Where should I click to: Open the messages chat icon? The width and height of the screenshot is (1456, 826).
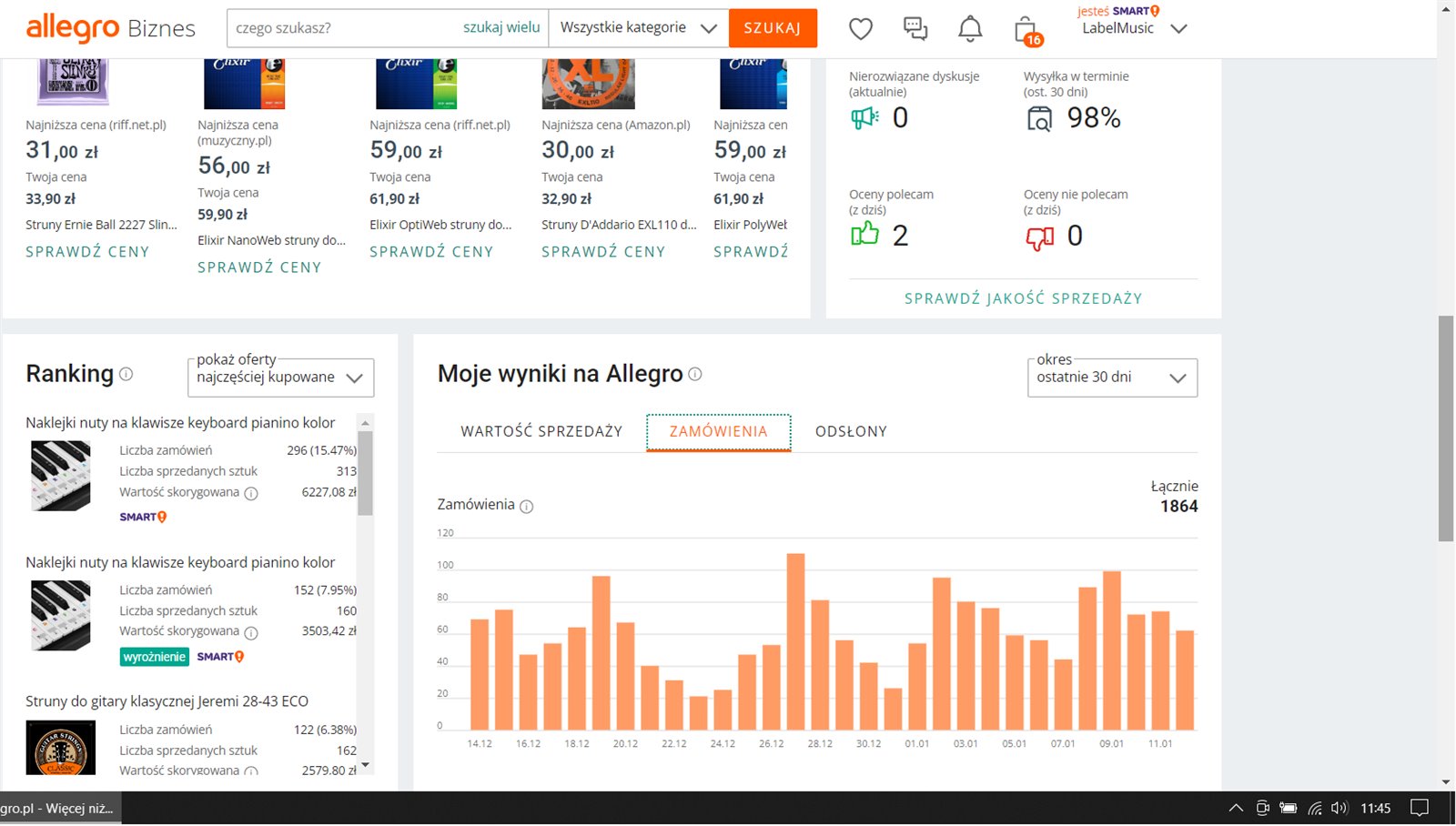pyautogui.click(x=915, y=29)
